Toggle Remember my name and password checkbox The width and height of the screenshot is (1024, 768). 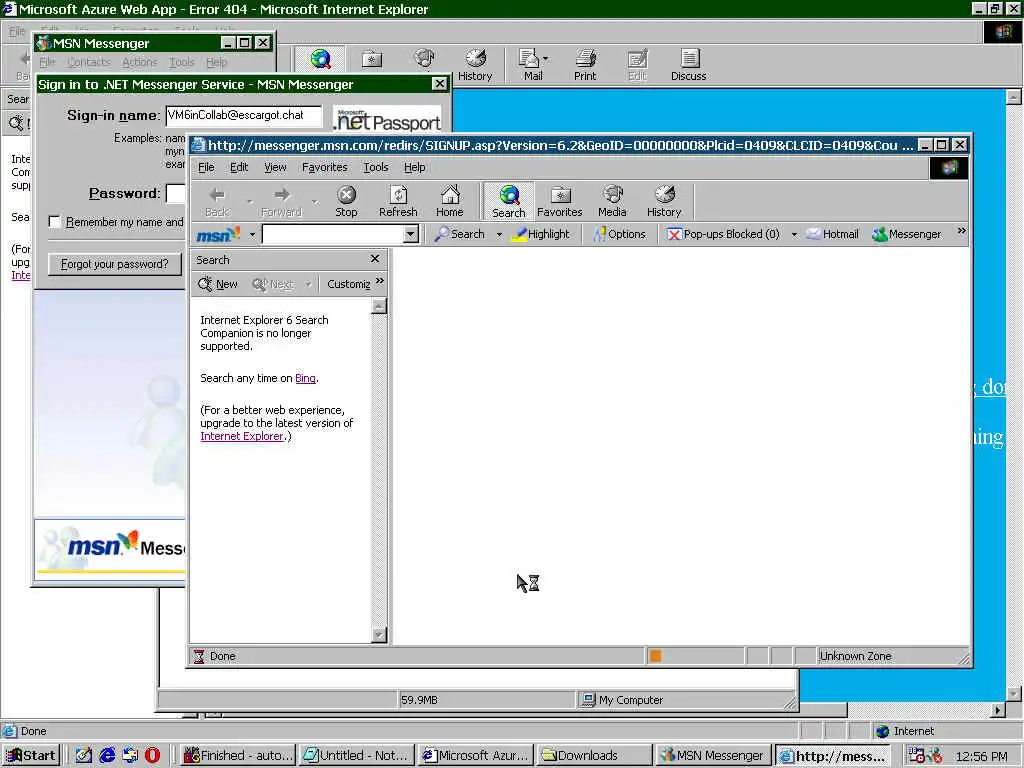pyautogui.click(x=55, y=222)
